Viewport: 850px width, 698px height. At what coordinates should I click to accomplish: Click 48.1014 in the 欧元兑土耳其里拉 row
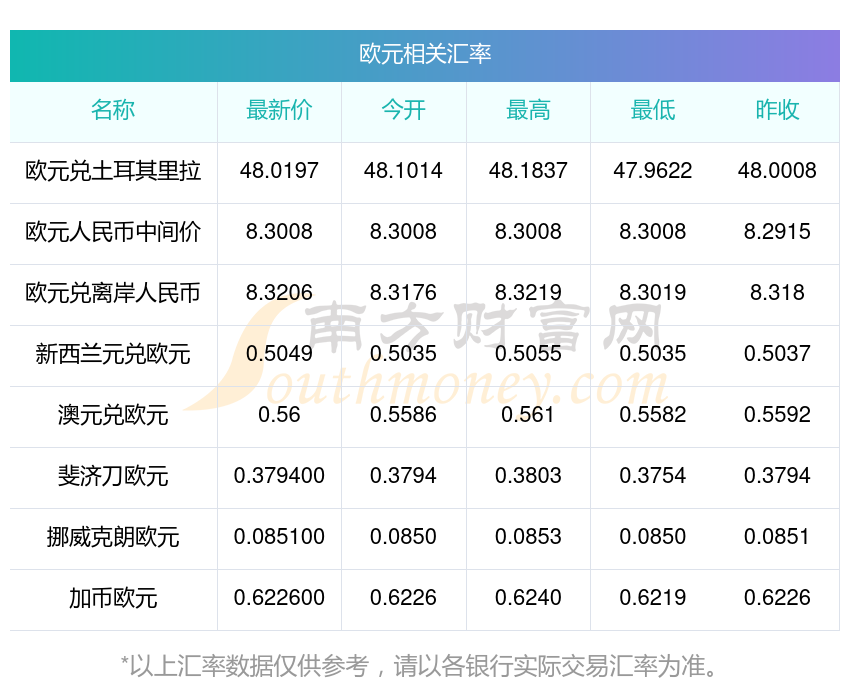[403, 171]
